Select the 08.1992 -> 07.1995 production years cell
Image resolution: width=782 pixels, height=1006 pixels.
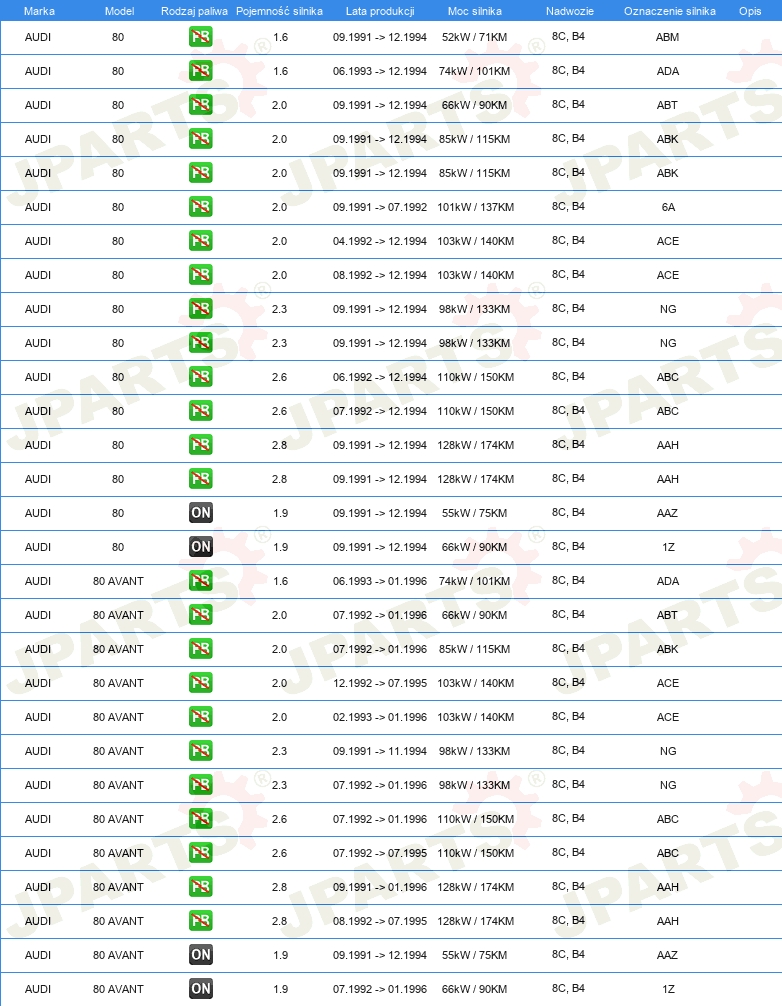[380, 921]
